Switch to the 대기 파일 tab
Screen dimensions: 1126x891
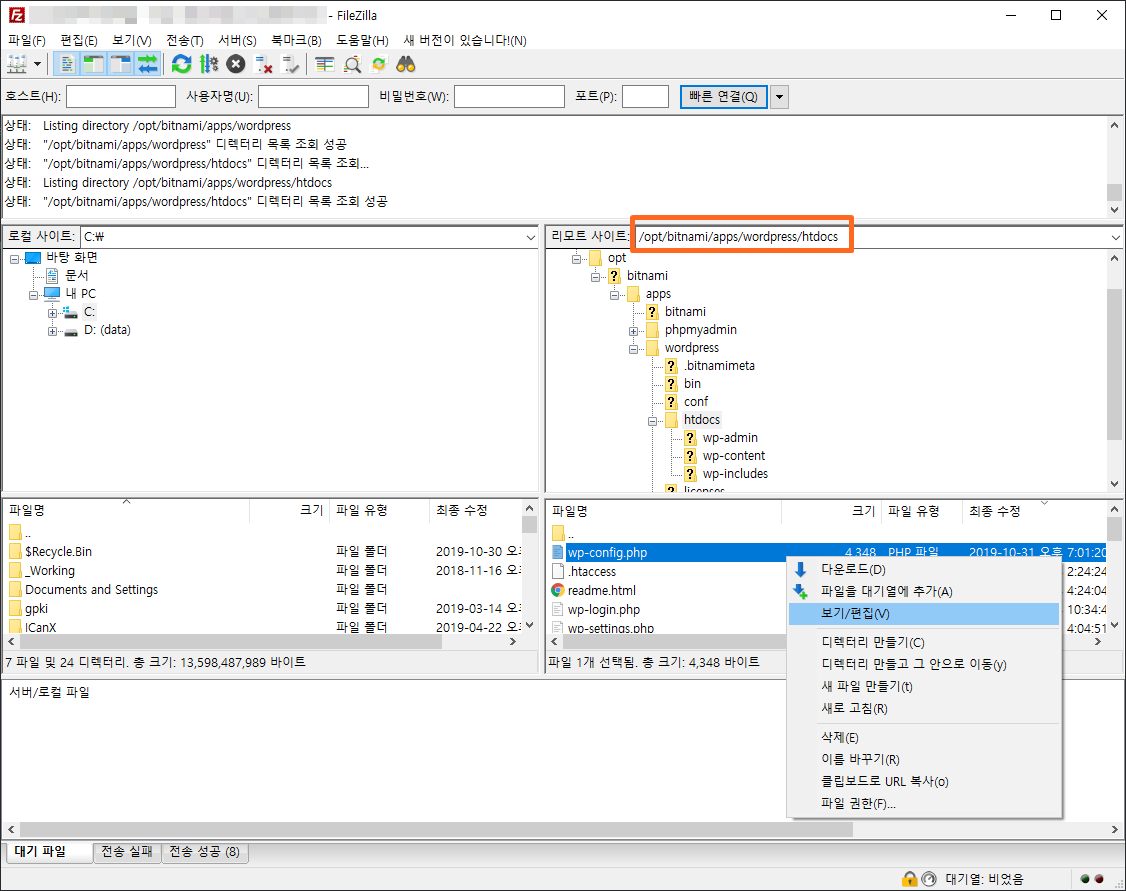49,852
